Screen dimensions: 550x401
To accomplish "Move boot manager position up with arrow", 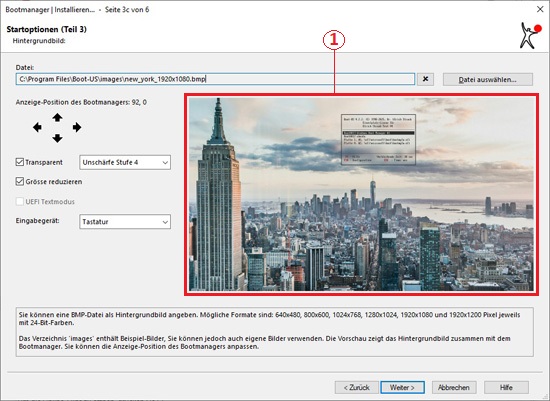I will 57,118.
